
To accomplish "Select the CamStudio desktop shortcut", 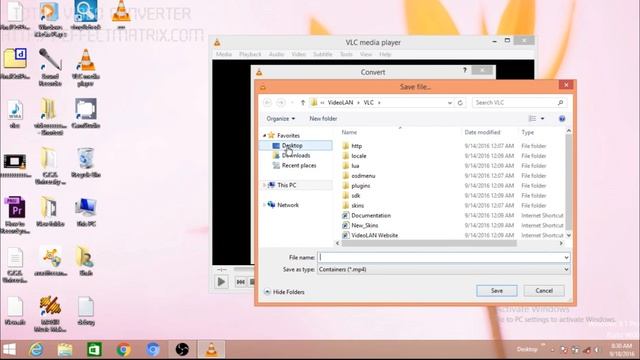I will coord(86,113).
